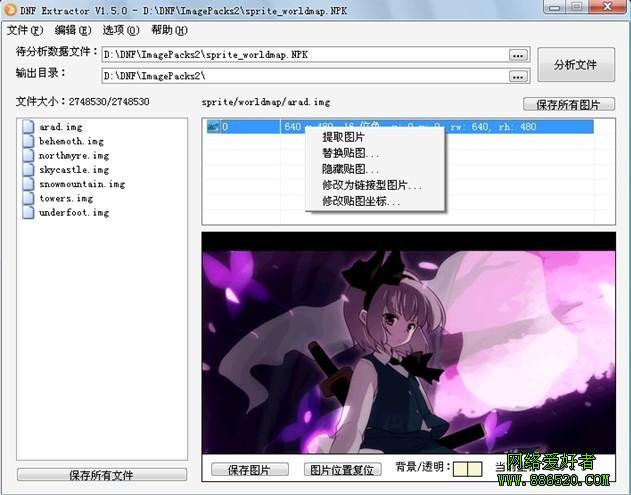Click the towers.img file icon
Screen dimensions: 631x495
click(x=28, y=198)
